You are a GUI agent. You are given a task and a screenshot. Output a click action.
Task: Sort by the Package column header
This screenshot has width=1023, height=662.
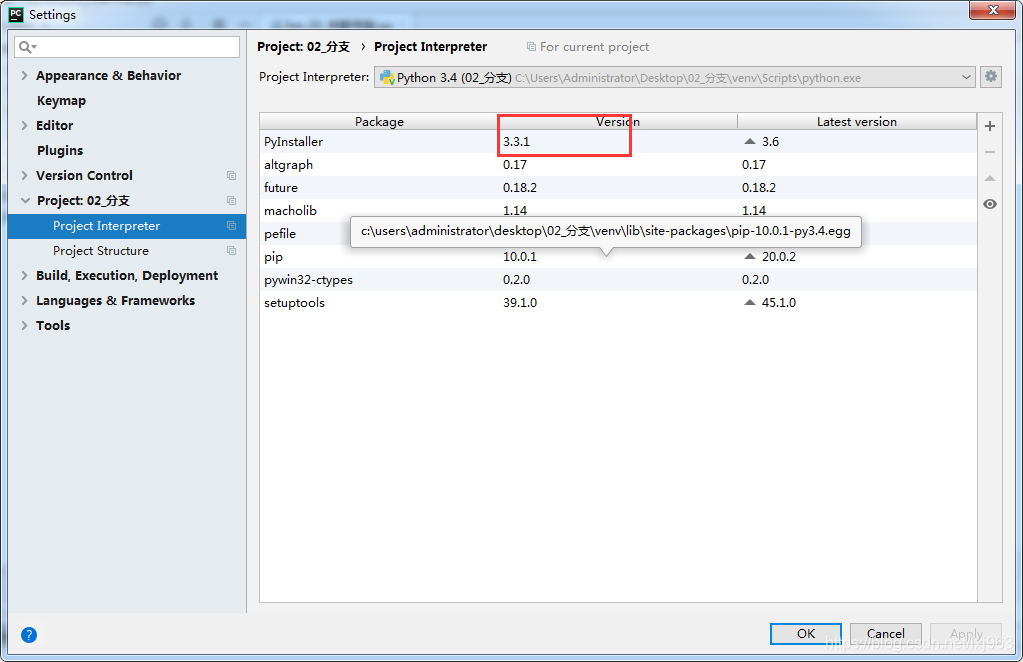pos(379,121)
